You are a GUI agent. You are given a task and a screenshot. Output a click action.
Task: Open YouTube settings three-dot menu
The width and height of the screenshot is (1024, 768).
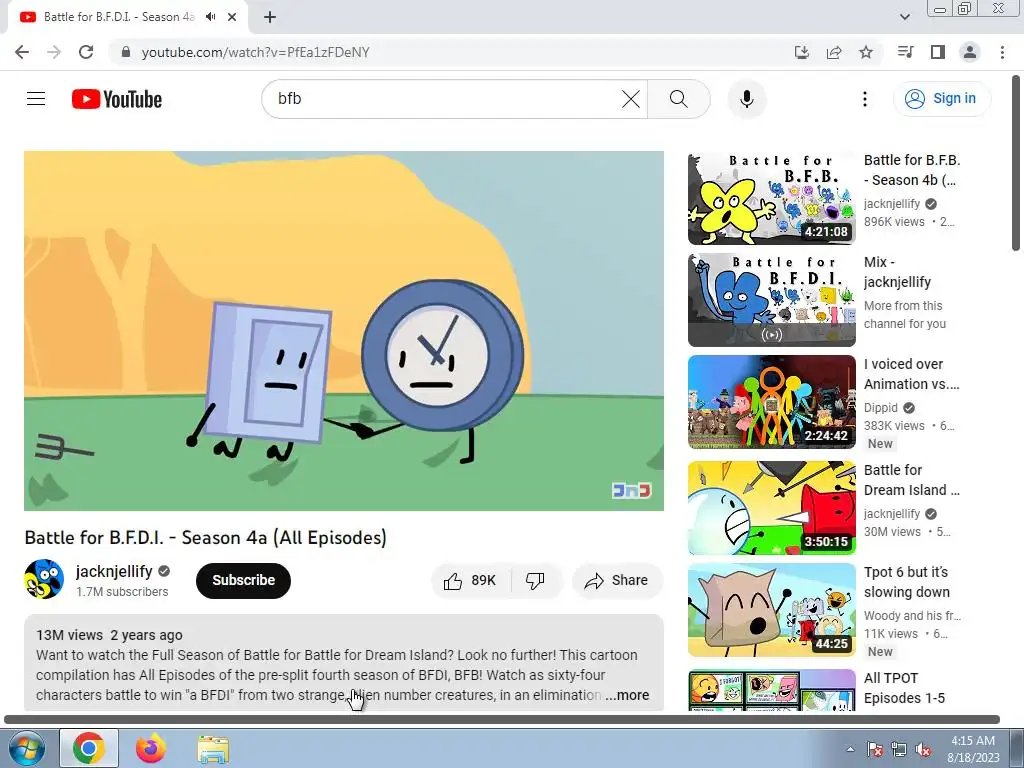(x=865, y=99)
